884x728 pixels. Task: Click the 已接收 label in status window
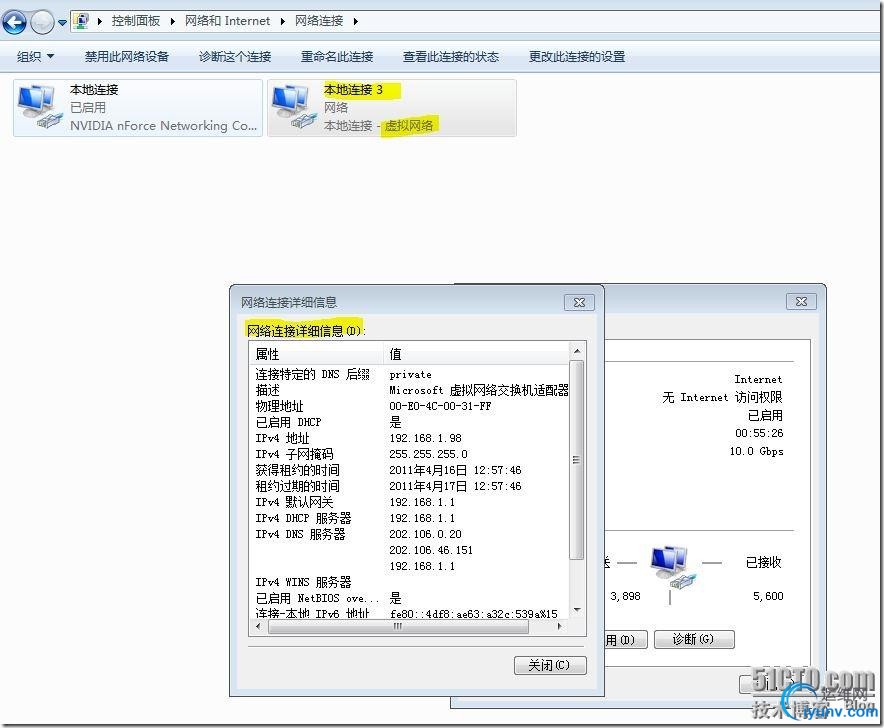[x=763, y=562]
